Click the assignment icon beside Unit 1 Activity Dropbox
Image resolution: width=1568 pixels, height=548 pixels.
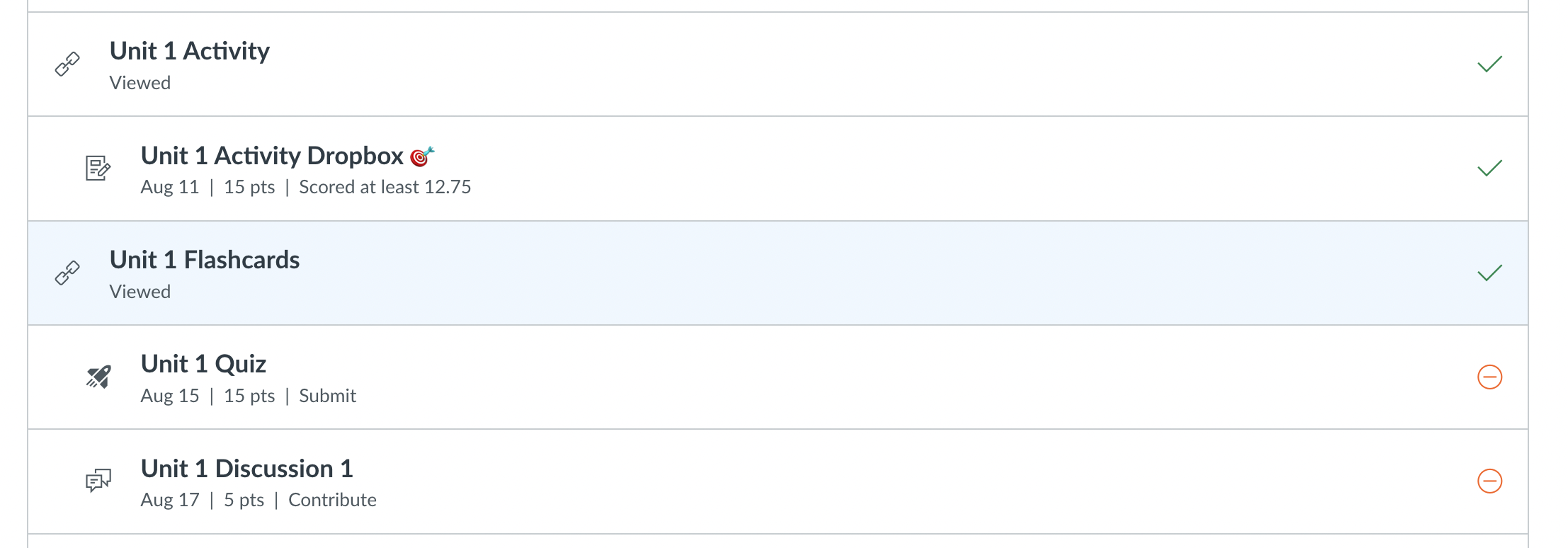click(x=98, y=169)
